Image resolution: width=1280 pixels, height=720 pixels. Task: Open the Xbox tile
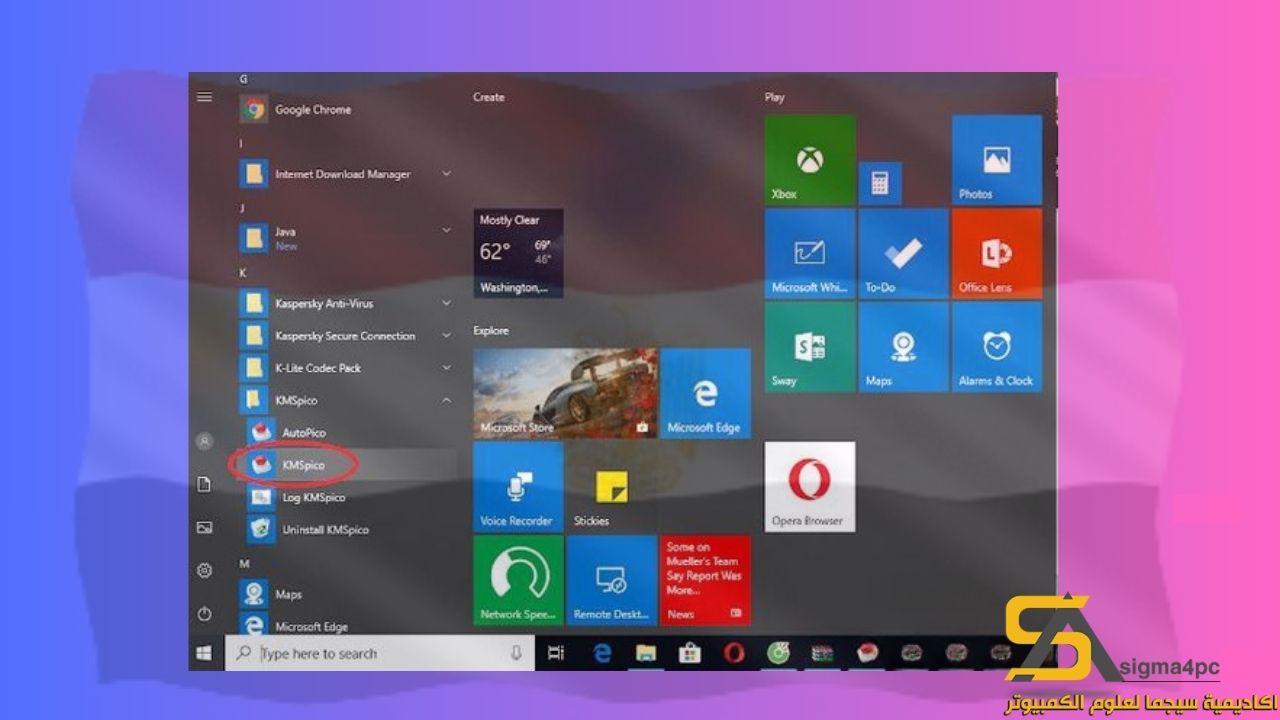pyautogui.click(x=810, y=160)
